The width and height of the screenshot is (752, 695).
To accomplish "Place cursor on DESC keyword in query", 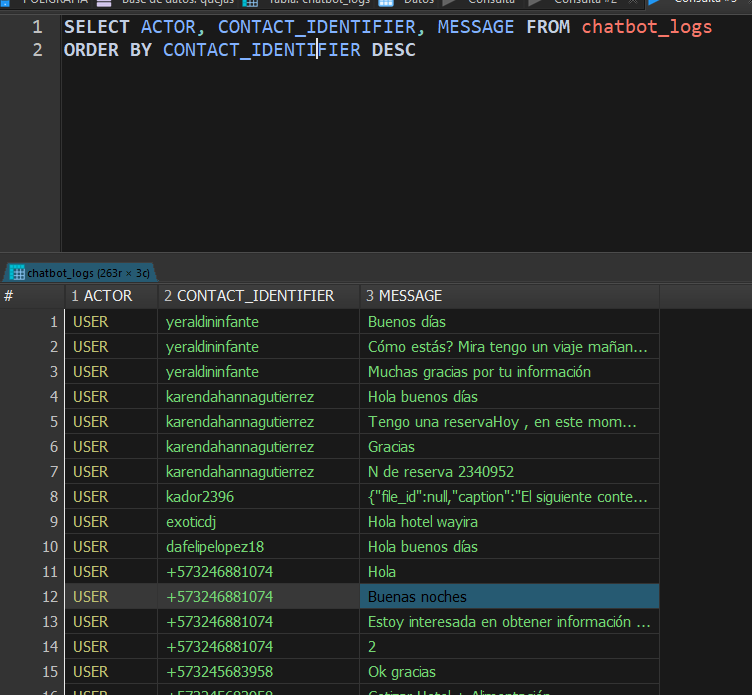I will [x=393, y=49].
